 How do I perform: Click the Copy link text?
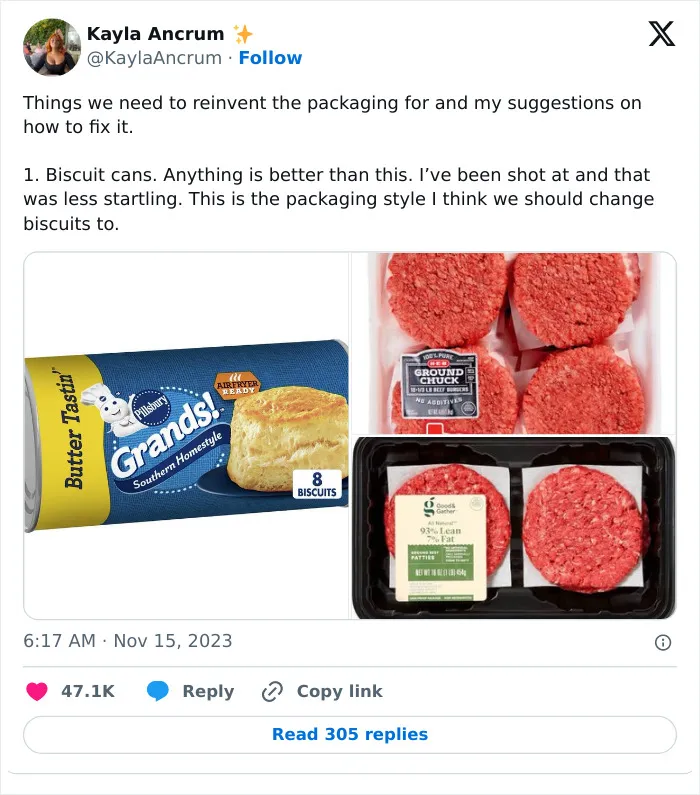tap(340, 691)
